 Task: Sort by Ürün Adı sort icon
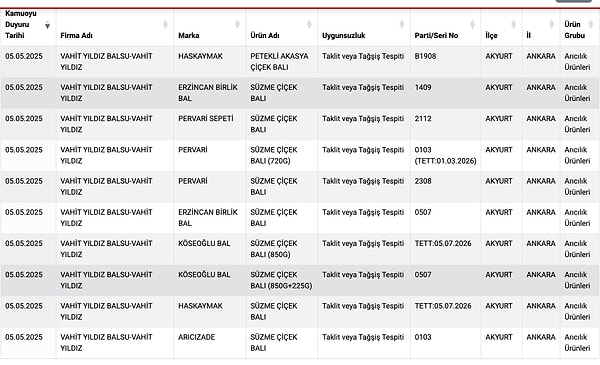coord(309,24)
